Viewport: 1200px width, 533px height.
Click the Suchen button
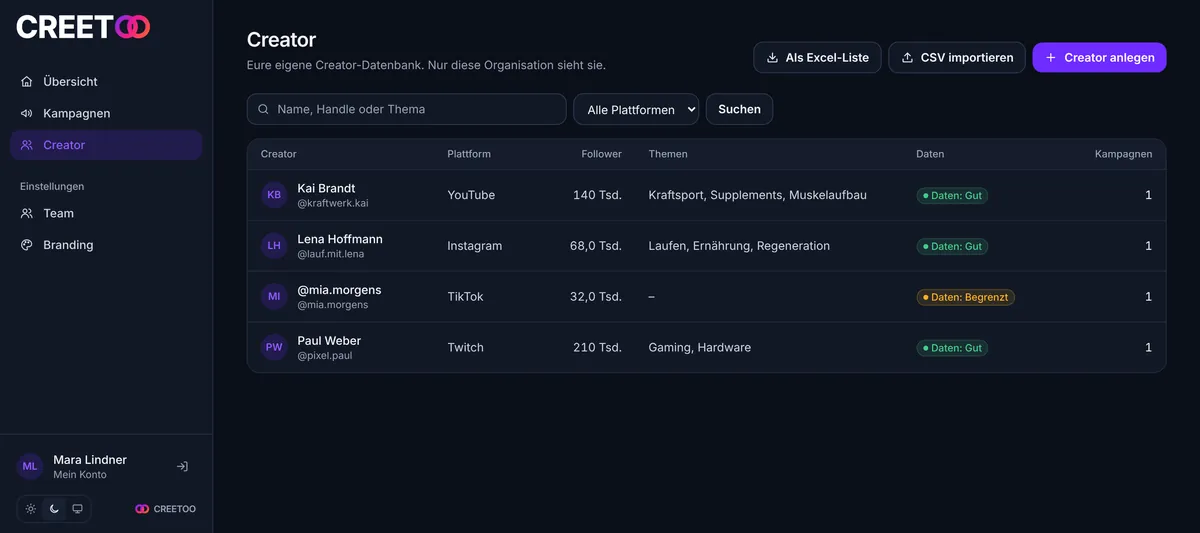[739, 110]
